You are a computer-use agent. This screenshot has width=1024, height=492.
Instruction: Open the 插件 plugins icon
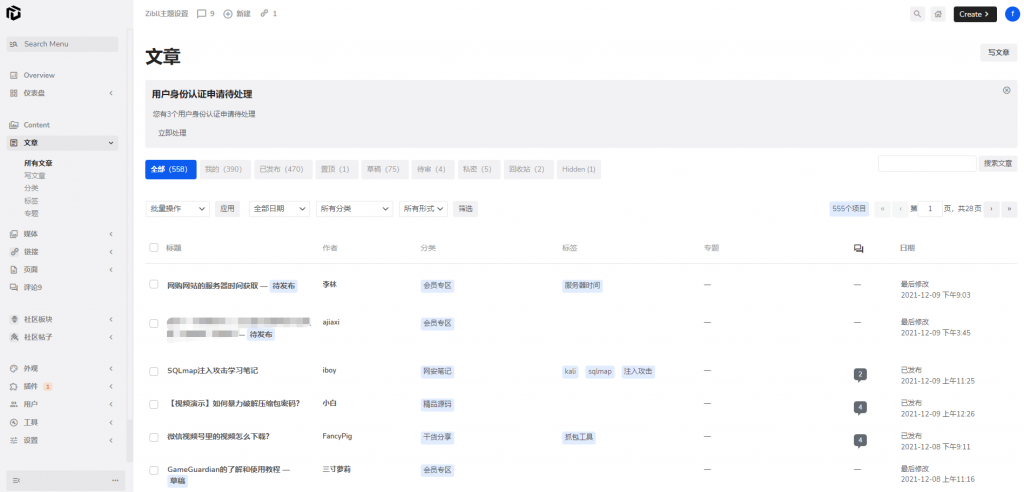[x=14, y=386]
